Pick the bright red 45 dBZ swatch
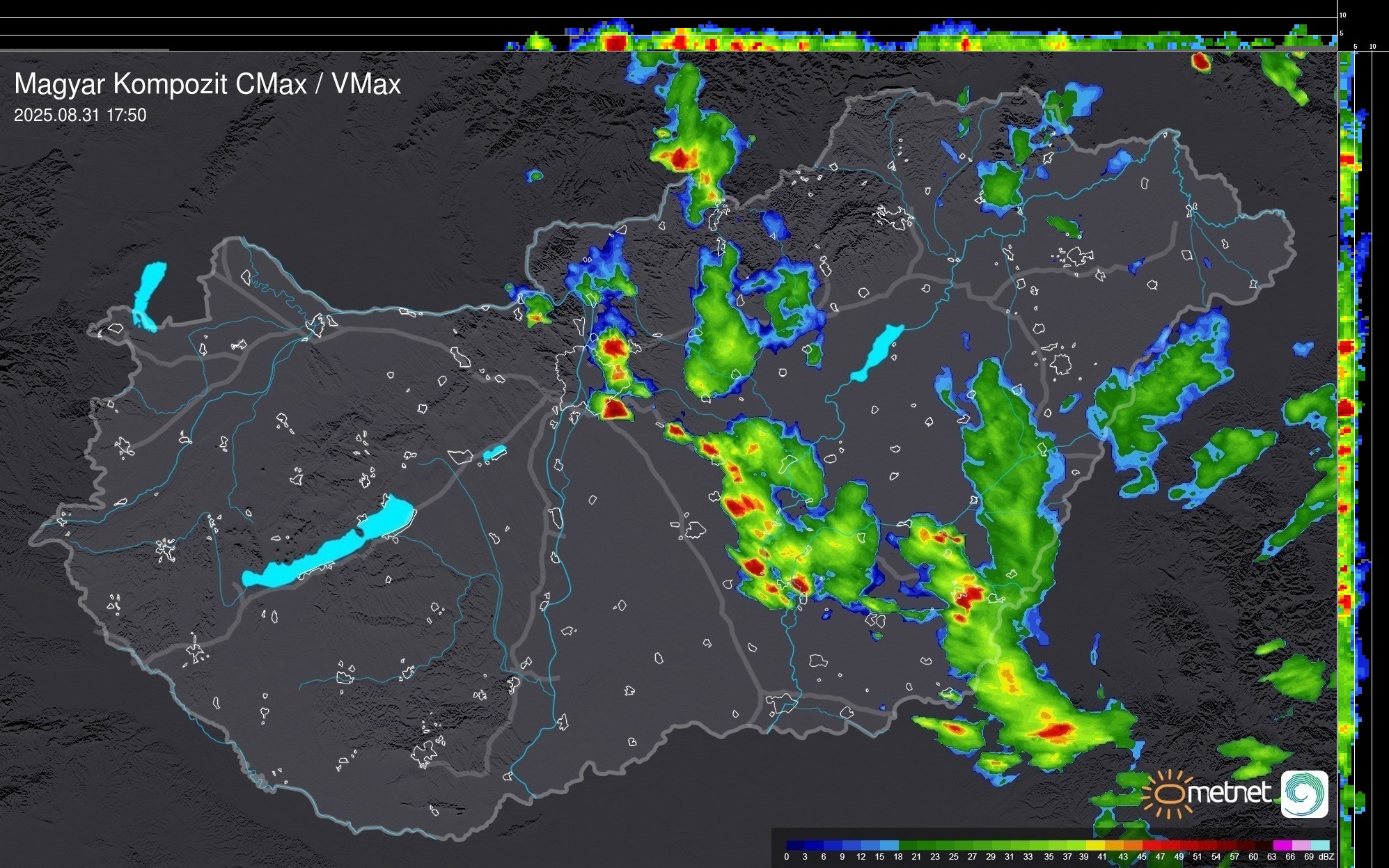 (x=1150, y=845)
